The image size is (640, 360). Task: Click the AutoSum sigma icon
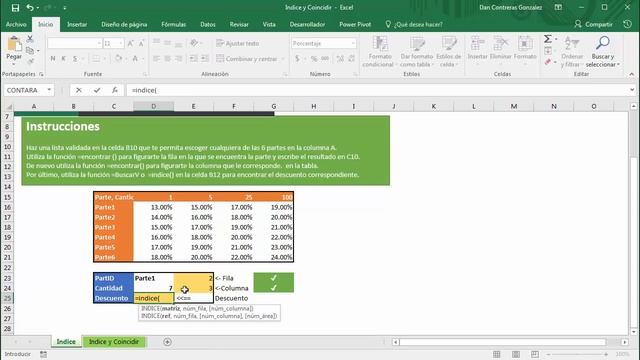click(547, 39)
